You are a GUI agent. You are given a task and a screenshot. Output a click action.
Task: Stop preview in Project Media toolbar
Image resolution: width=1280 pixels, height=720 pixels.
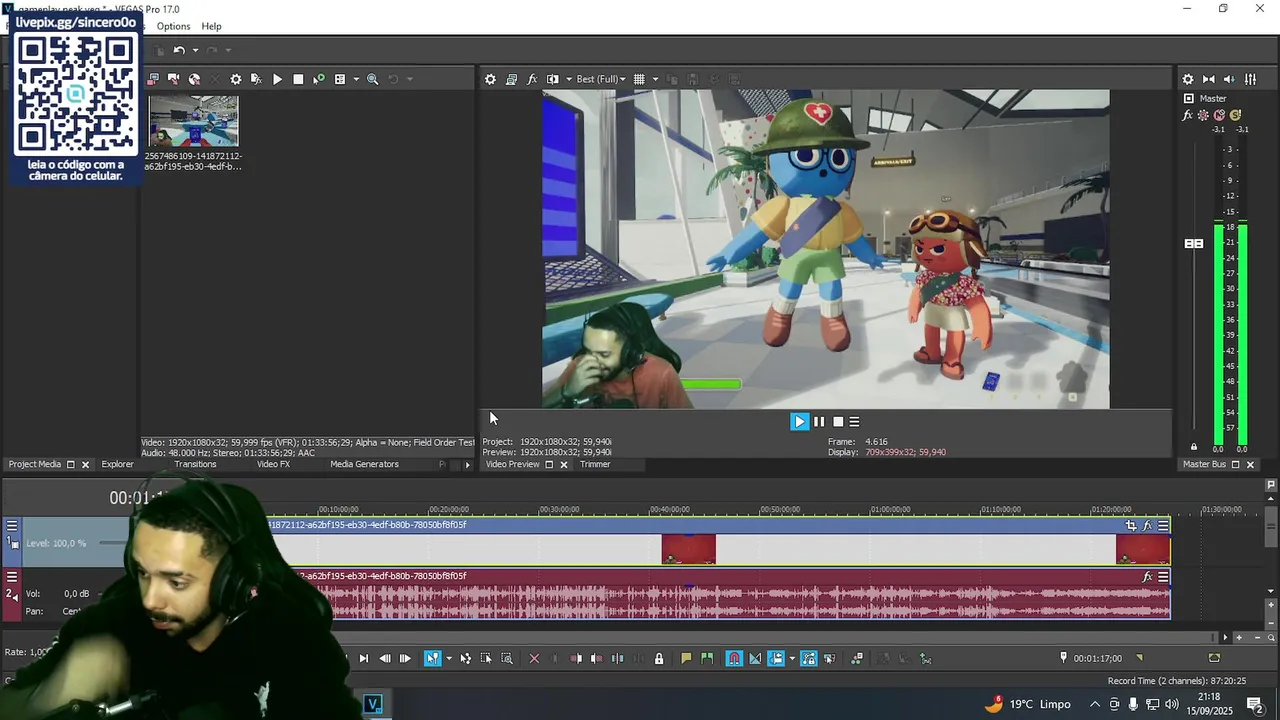(298, 79)
